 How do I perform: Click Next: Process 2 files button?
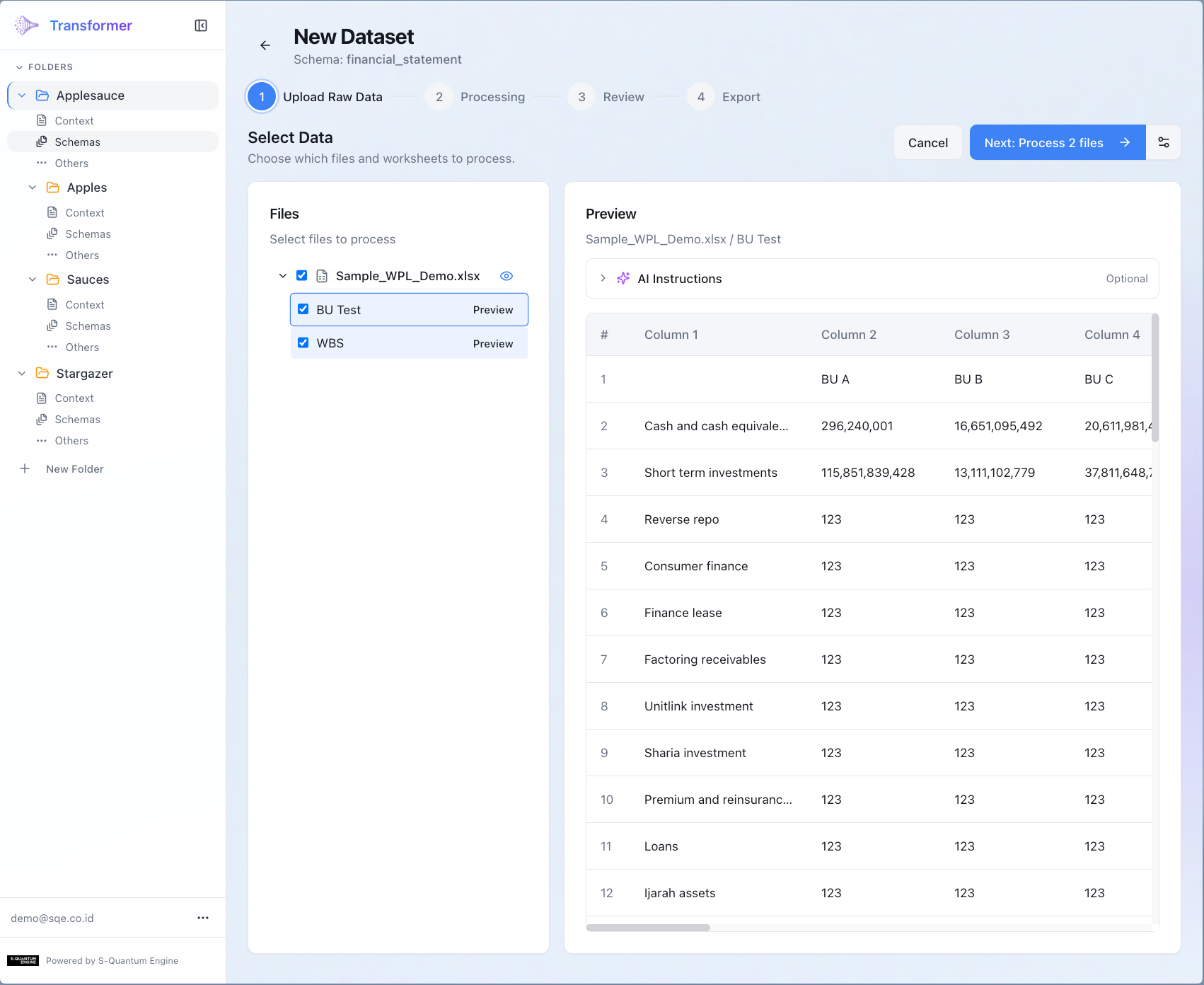(1057, 142)
